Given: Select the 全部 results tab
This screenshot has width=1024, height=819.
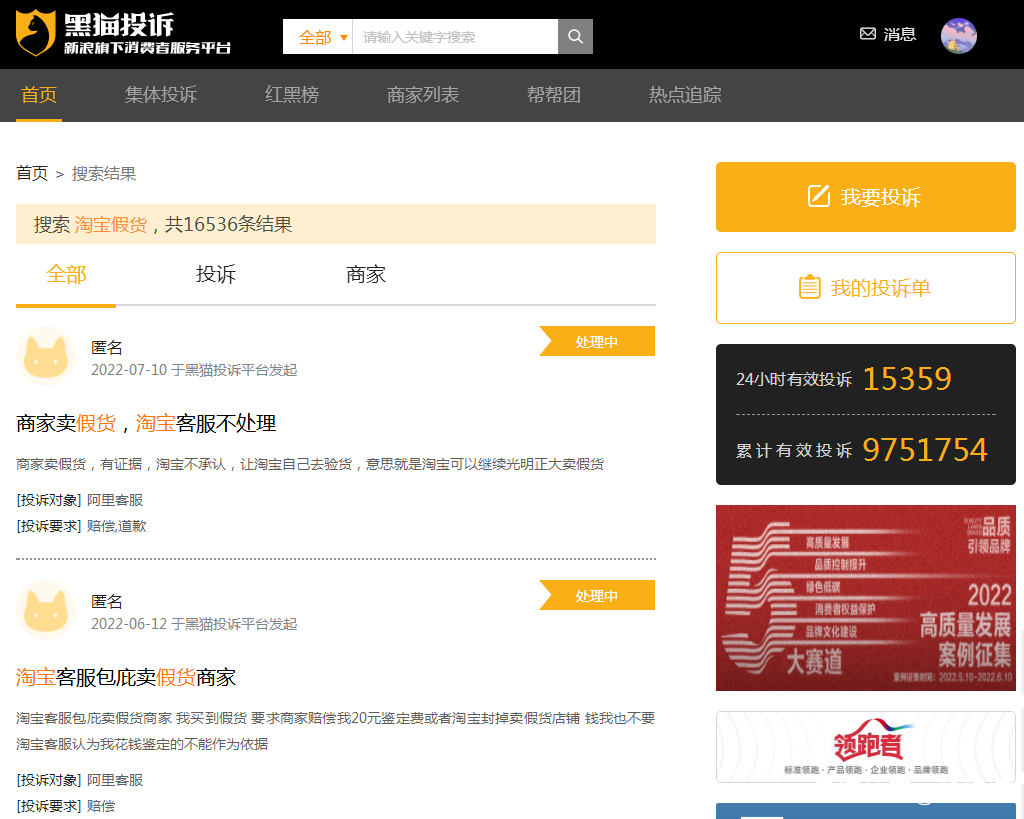Looking at the screenshot, I should [66, 274].
